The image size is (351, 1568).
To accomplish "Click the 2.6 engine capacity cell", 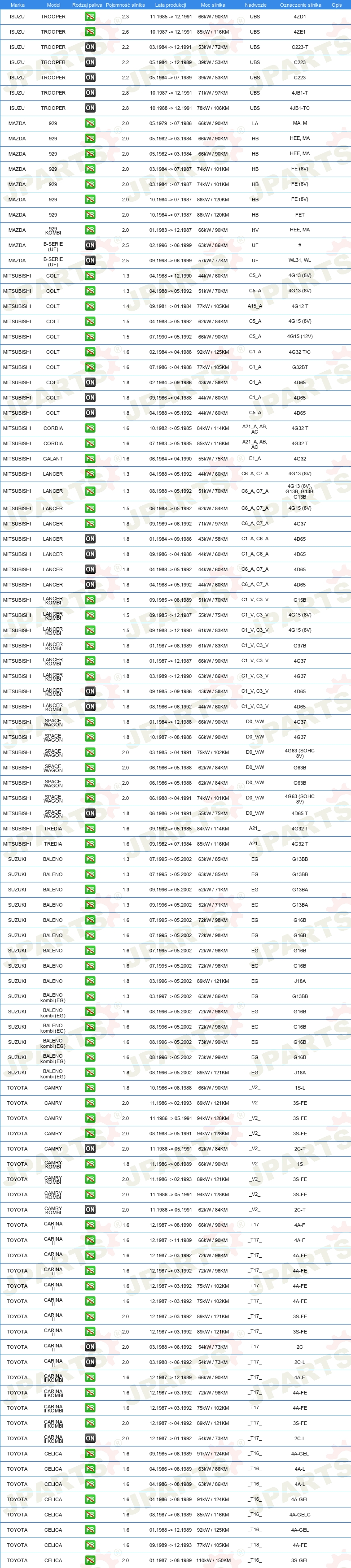I will click(126, 32).
